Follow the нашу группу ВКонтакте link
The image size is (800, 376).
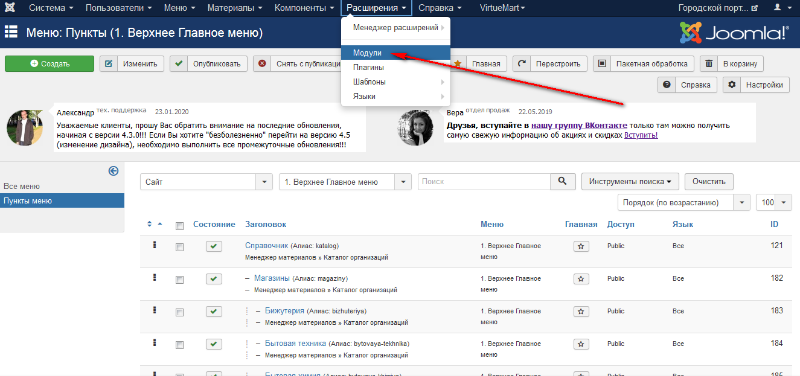(579, 125)
